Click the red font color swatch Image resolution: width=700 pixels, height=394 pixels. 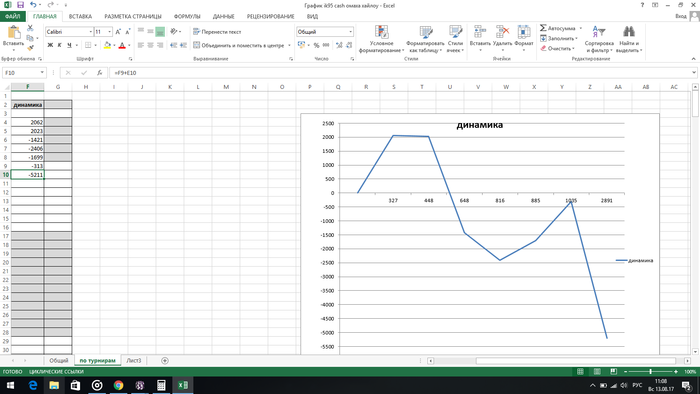[x=122, y=45]
